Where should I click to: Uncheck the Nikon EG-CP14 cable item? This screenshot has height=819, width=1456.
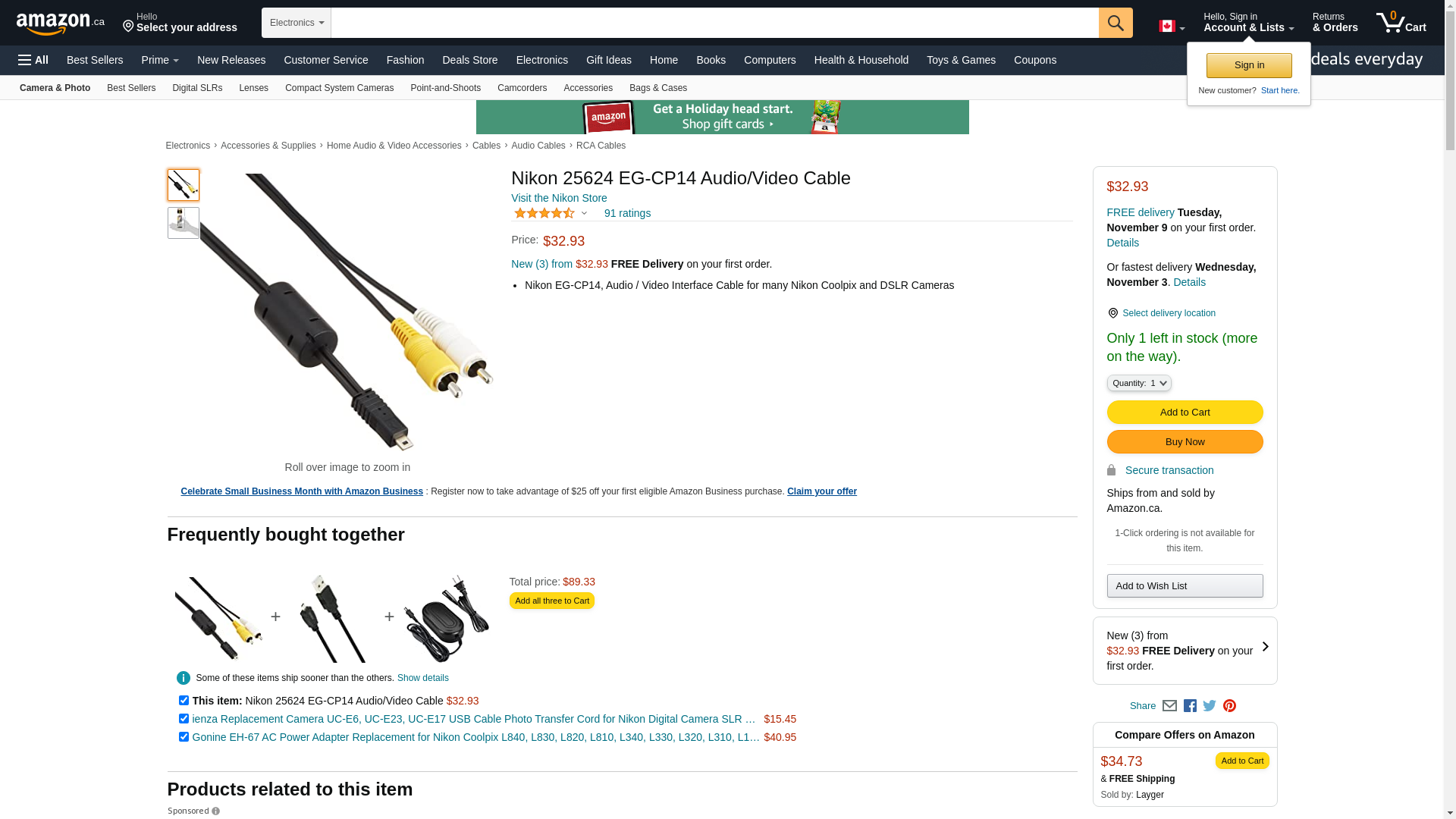(x=184, y=701)
